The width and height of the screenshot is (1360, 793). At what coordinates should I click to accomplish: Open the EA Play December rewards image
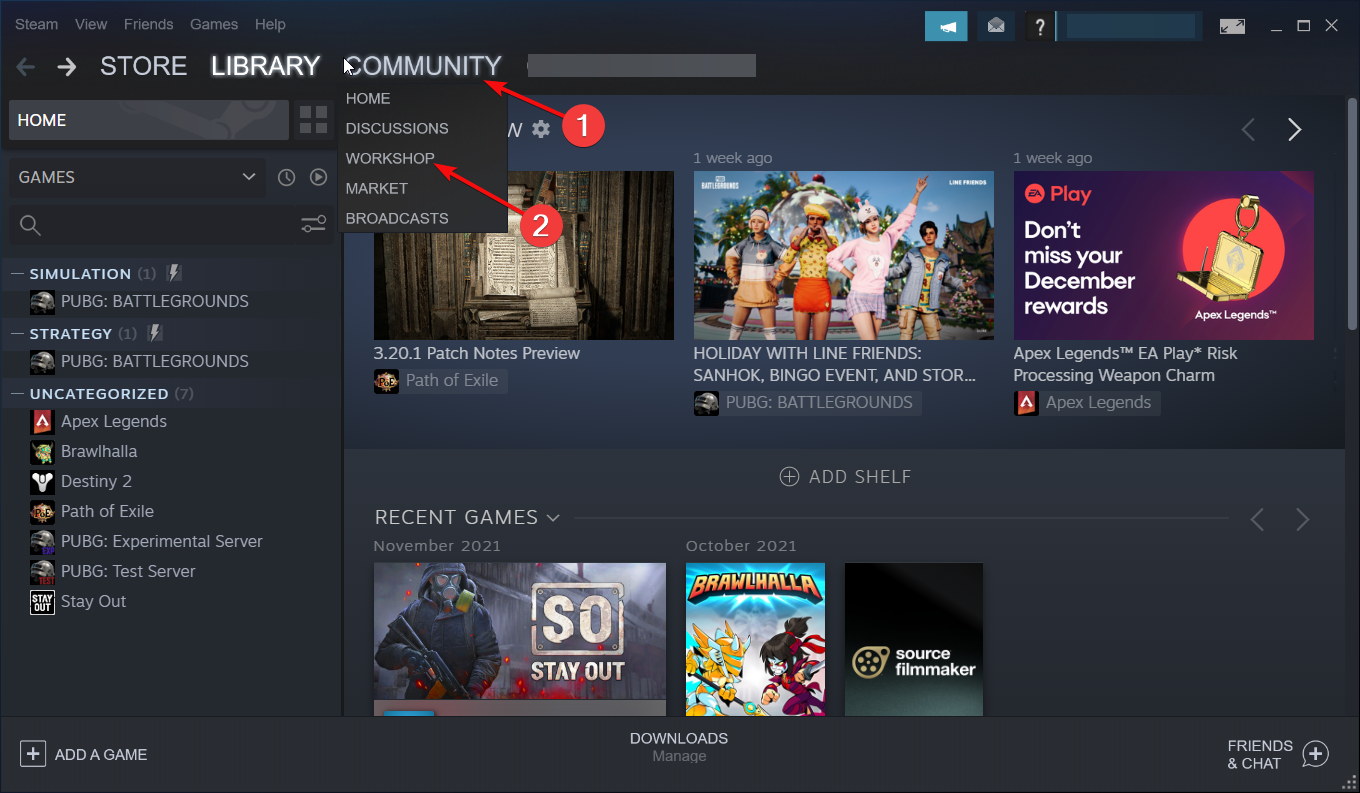click(1163, 255)
